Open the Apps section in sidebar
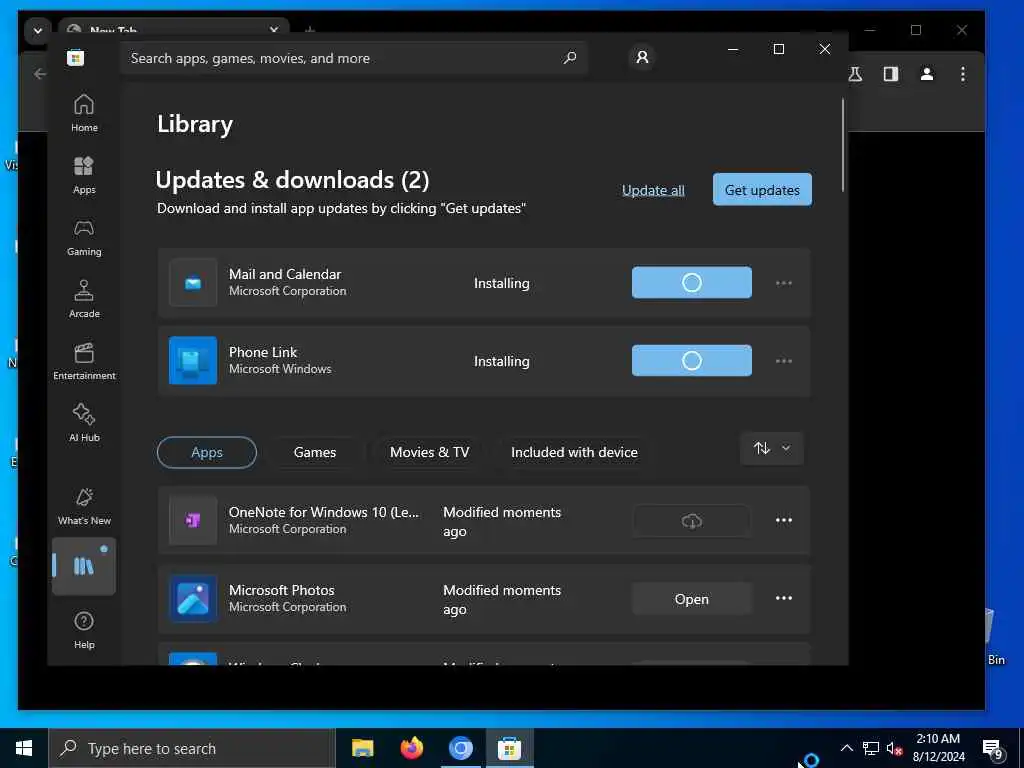The height and width of the screenshot is (768, 1024). pyautogui.click(x=84, y=176)
